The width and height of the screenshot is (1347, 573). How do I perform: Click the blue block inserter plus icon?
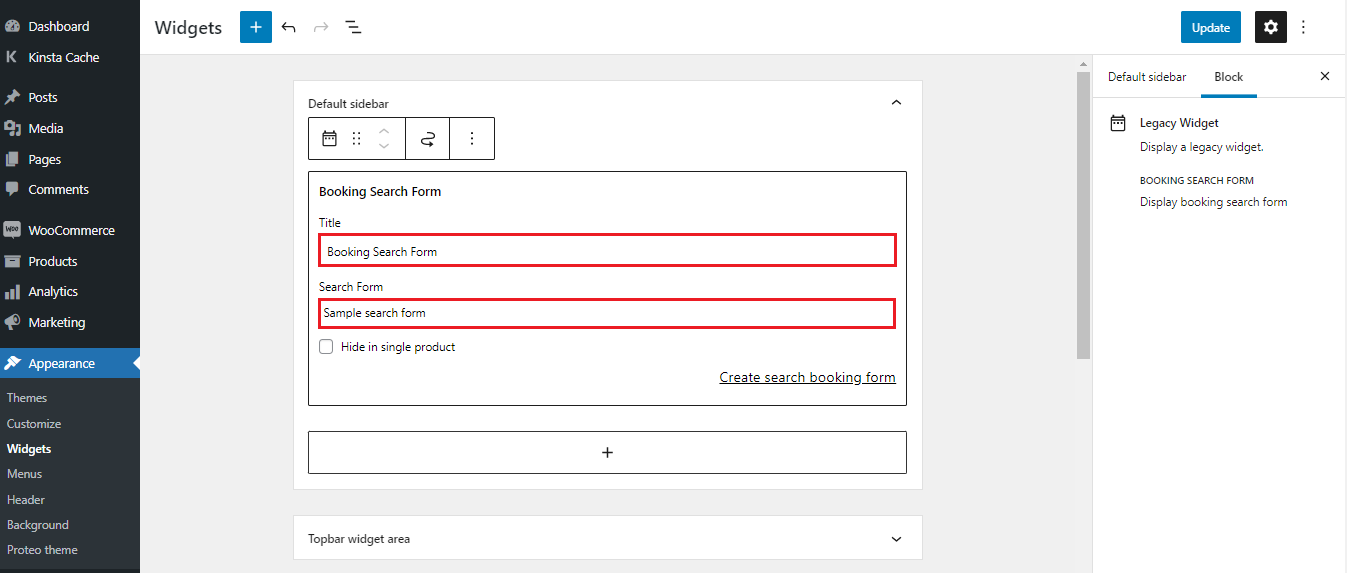pos(255,27)
